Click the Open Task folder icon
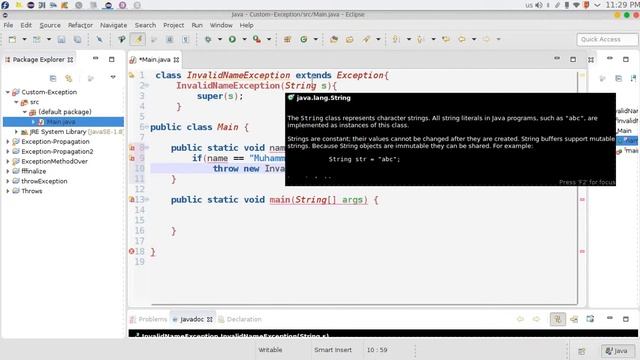Image resolution: width=640 pixels, height=360 pixels. click(350, 39)
